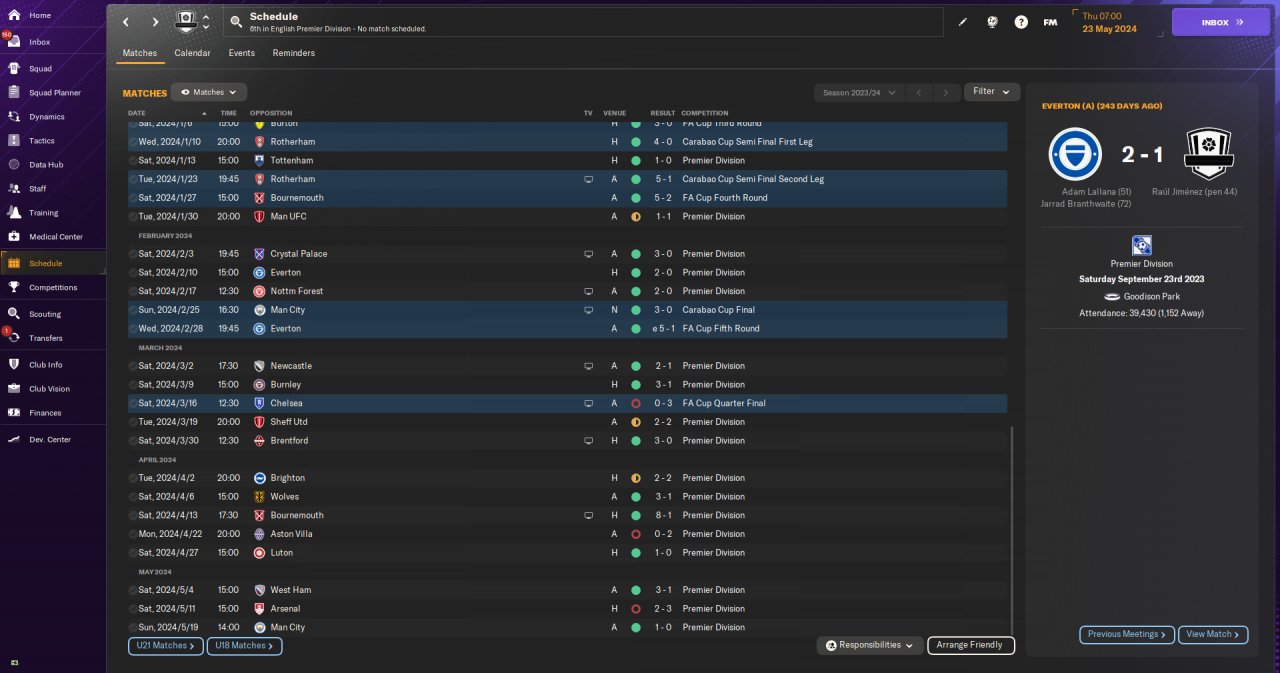Click the club switcher up/down arrows
This screenshot has width=1280, height=673.
206,22
